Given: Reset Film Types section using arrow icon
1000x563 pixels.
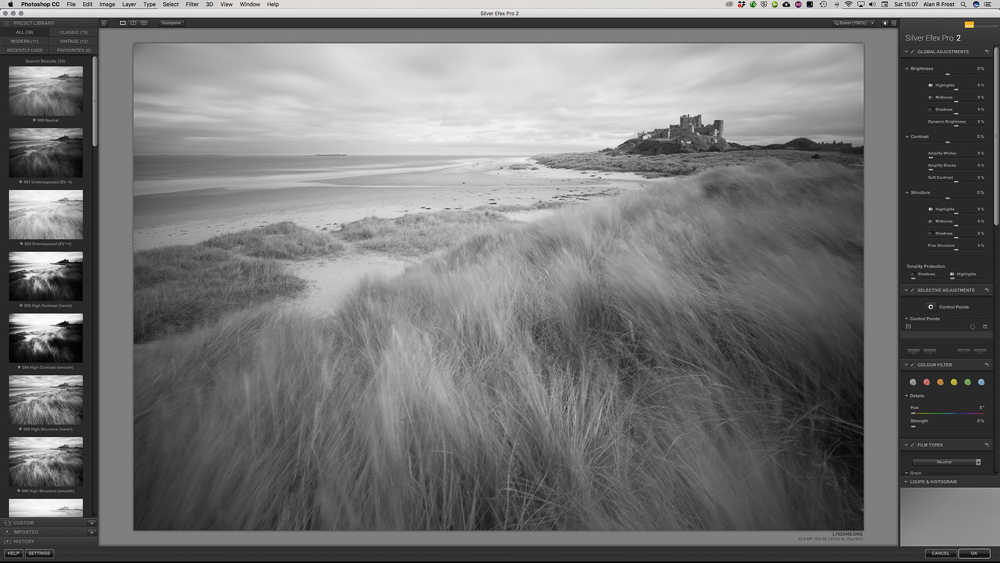Looking at the screenshot, I should pyautogui.click(x=986, y=445).
